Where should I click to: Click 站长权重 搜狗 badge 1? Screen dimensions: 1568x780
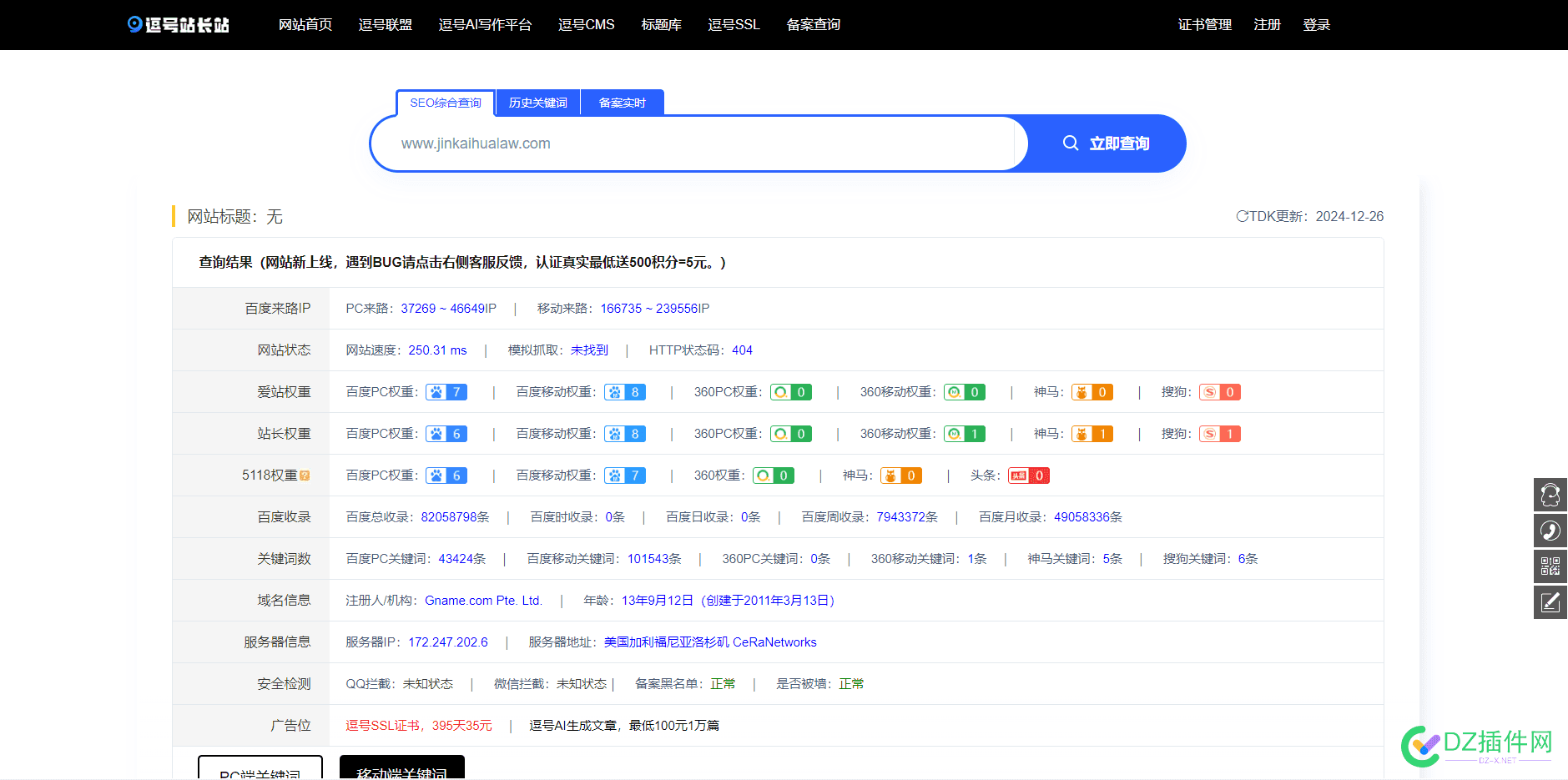coord(1220,434)
